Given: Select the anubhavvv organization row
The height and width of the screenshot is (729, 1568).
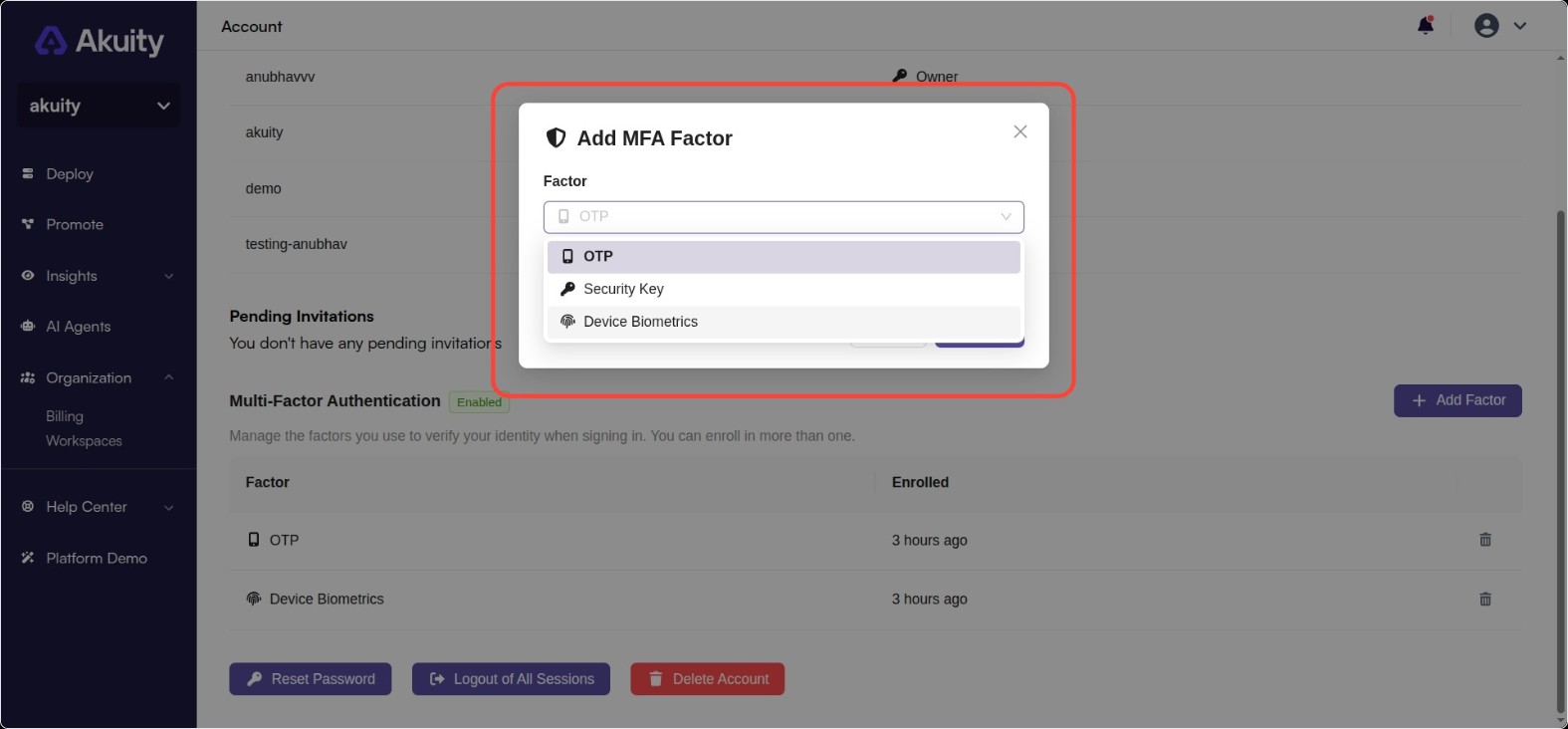Looking at the screenshot, I should [x=875, y=77].
